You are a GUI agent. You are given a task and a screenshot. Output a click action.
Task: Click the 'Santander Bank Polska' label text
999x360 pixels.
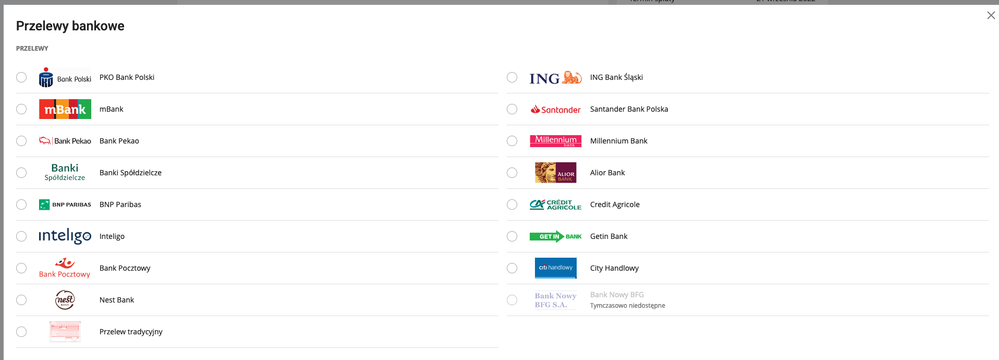(629, 109)
